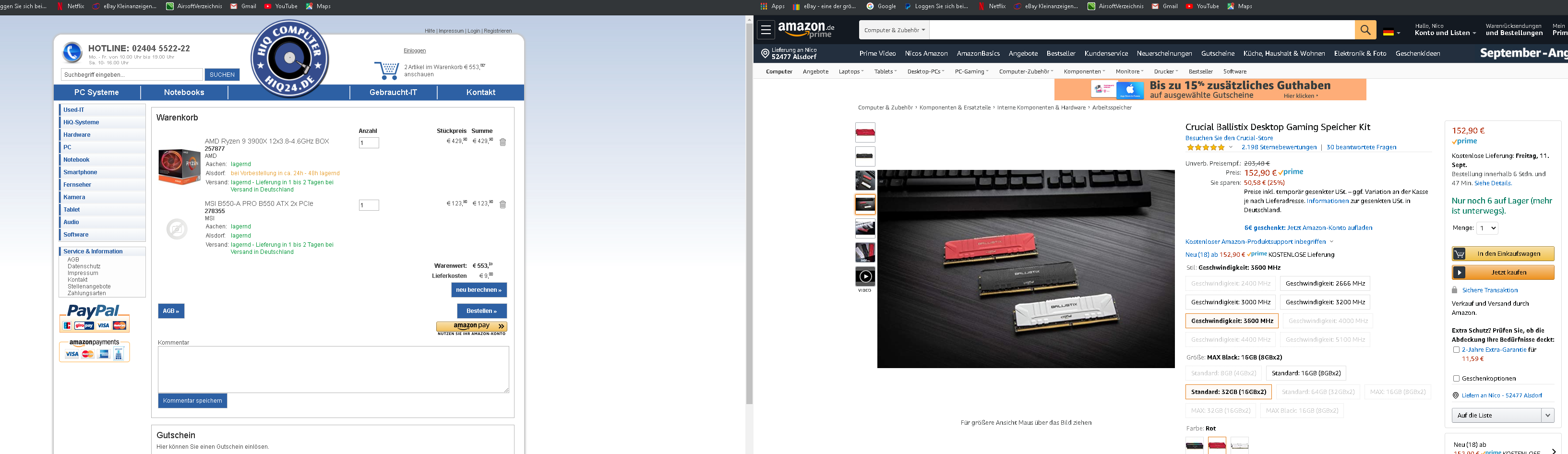
Task: Click the amazonpayments logo in sidebar
Action: pyautogui.click(x=95, y=350)
